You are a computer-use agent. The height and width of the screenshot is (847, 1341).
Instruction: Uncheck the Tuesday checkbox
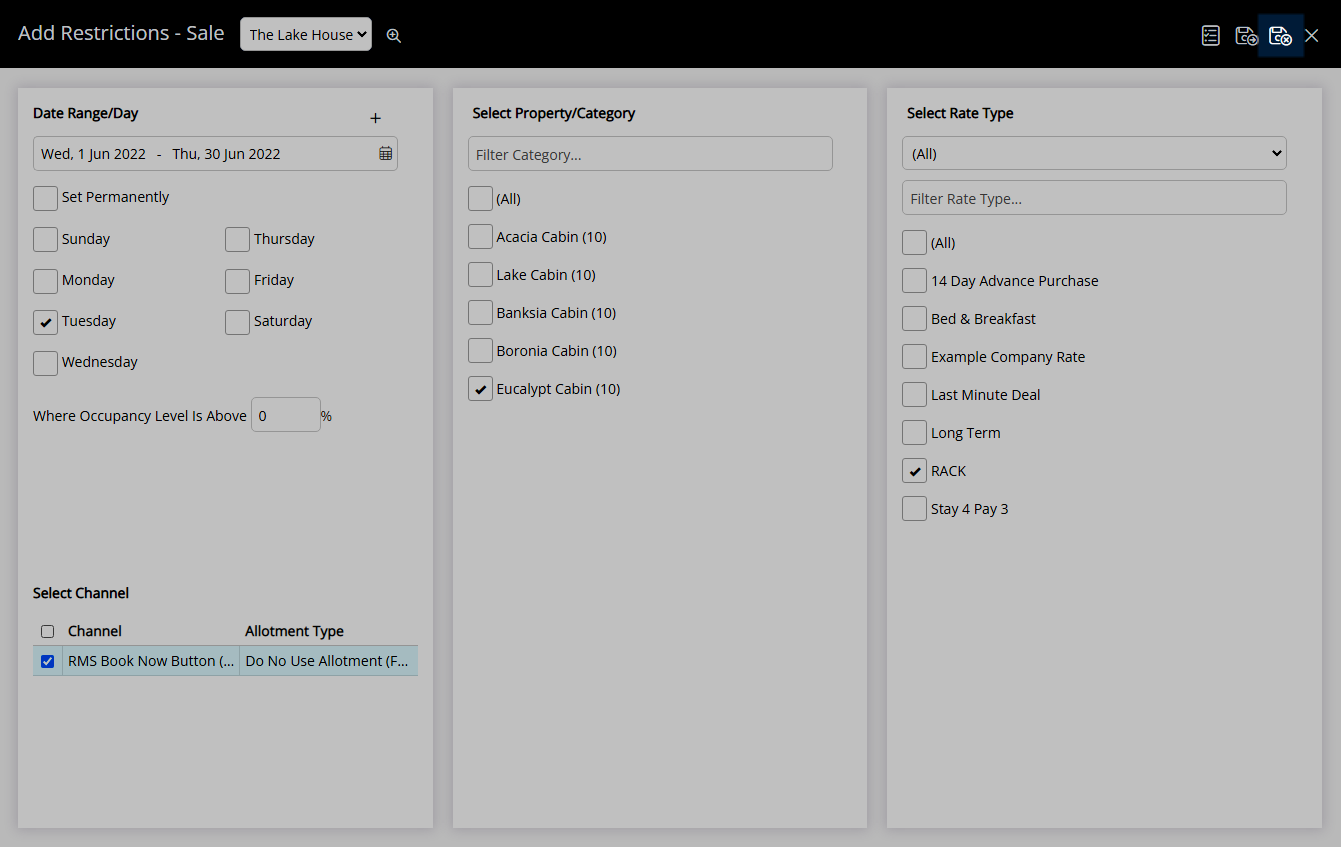pyautogui.click(x=46, y=322)
